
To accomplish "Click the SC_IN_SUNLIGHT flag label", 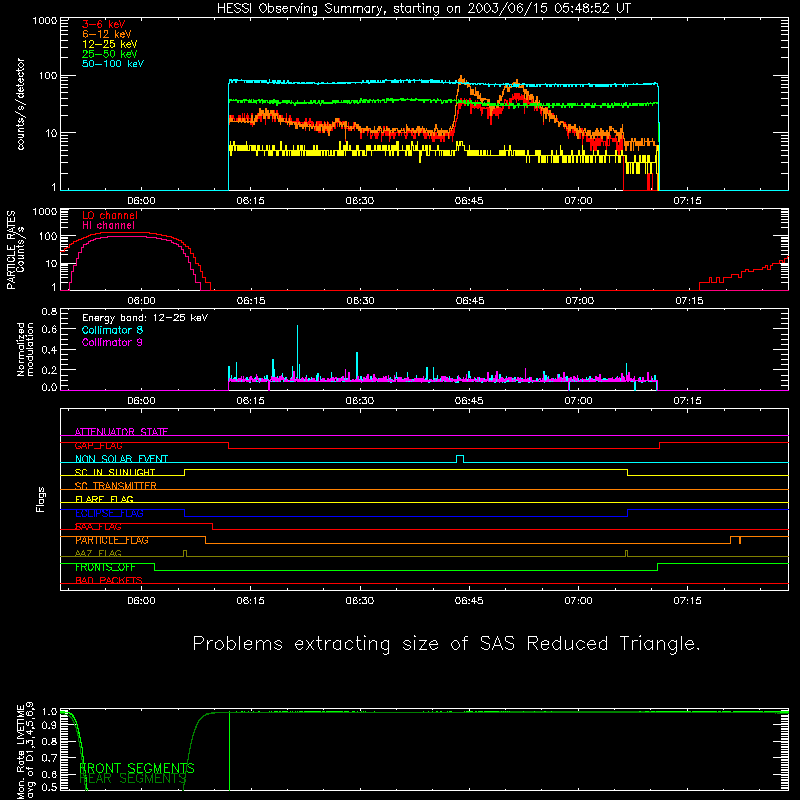I will point(115,472).
